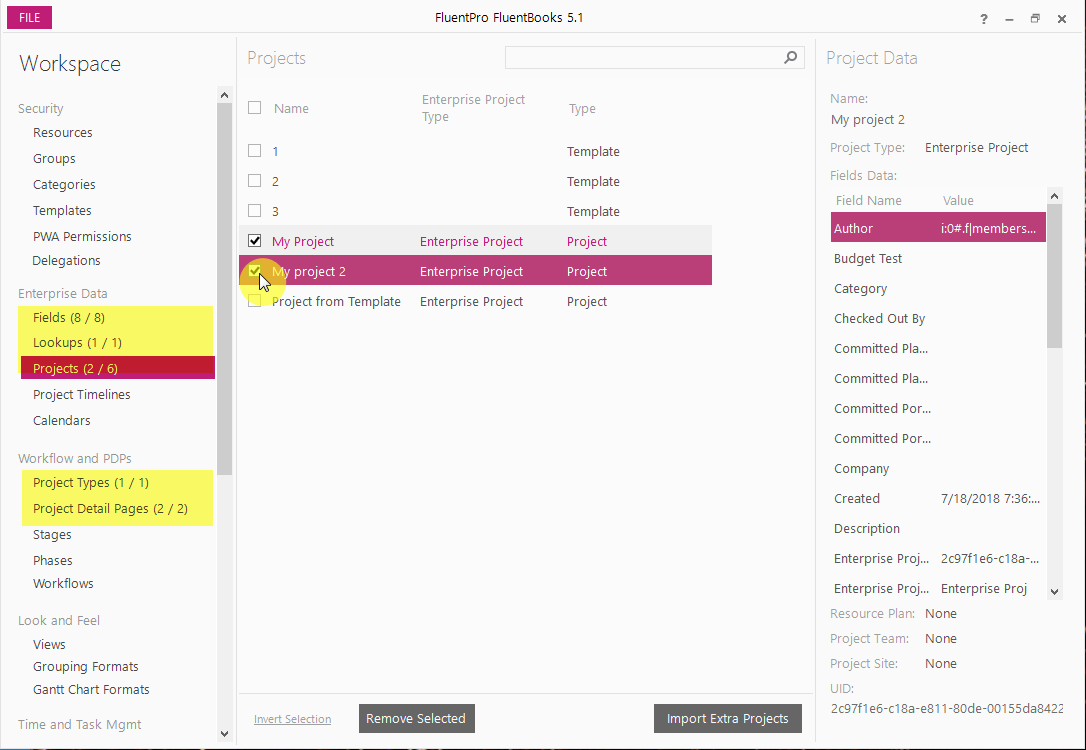Click Fields Data scroll up arrow
The image size is (1086, 750).
(x=1054, y=197)
